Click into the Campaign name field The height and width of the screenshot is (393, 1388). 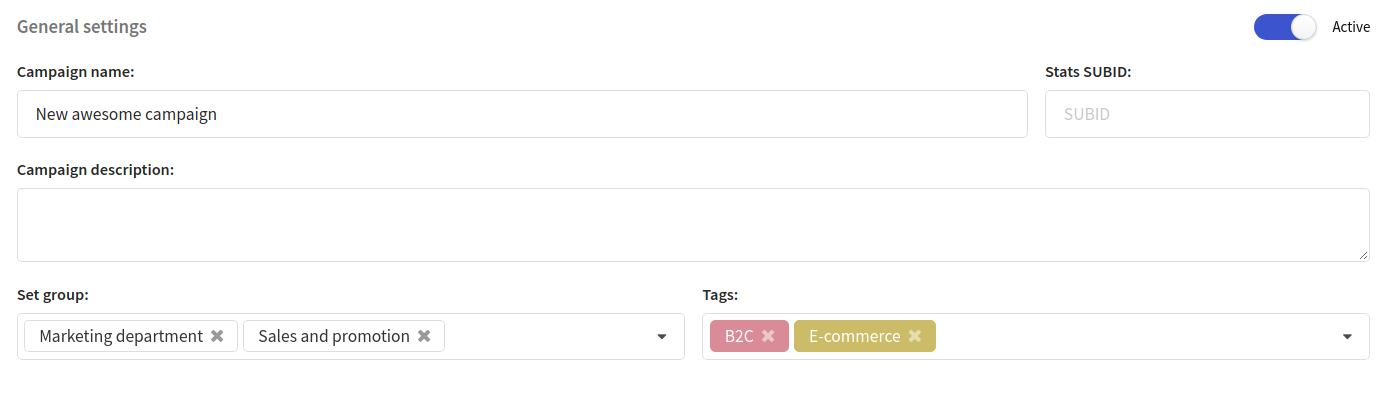[x=522, y=114]
